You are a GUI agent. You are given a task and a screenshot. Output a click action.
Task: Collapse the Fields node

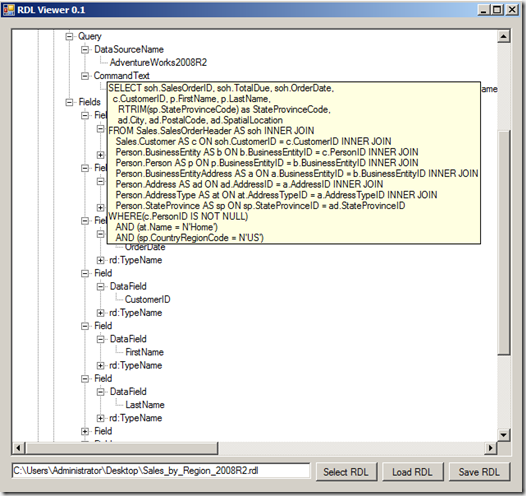click(x=69, y=102)
